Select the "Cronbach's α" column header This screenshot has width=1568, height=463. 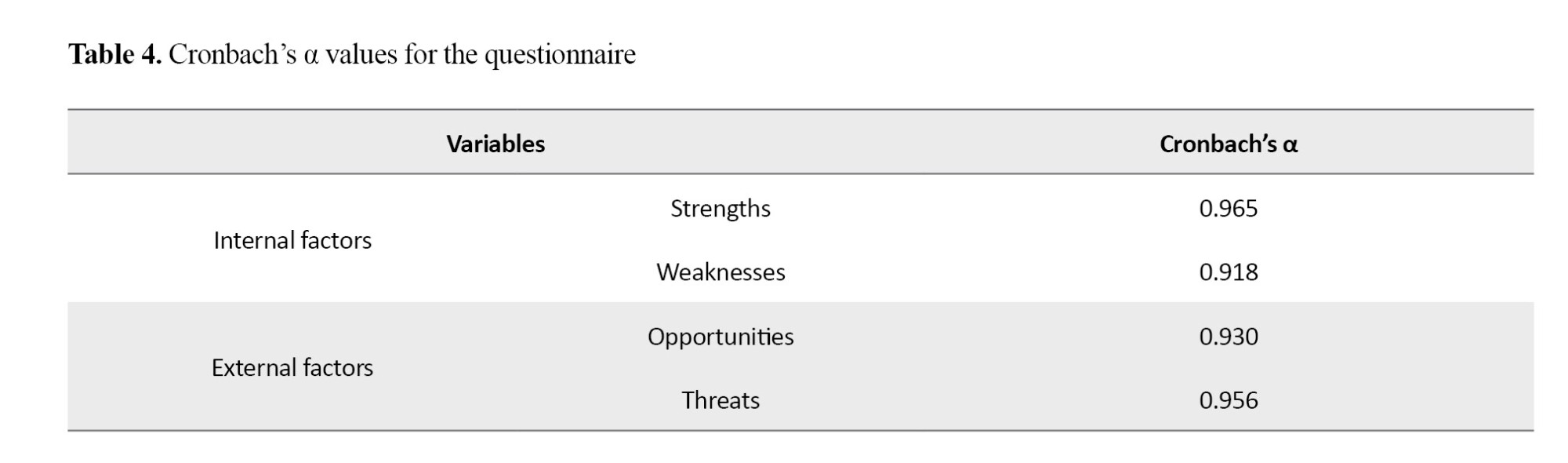pyautogui.click(x=1228, y=144)
